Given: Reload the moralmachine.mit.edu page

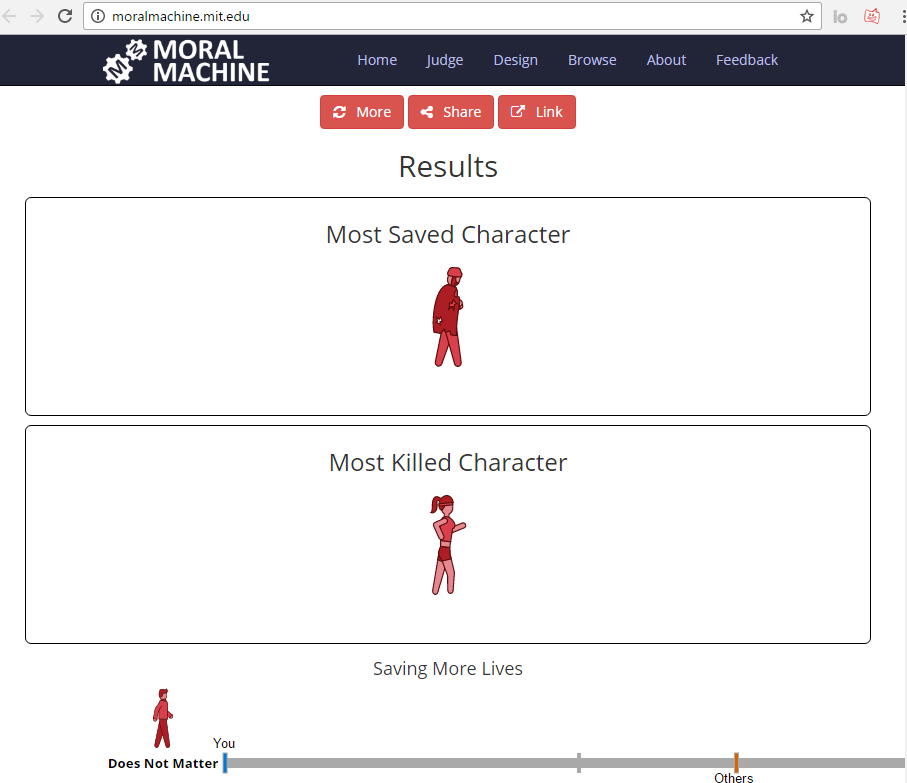Looking at the screenshot, I should click(65, 16).
